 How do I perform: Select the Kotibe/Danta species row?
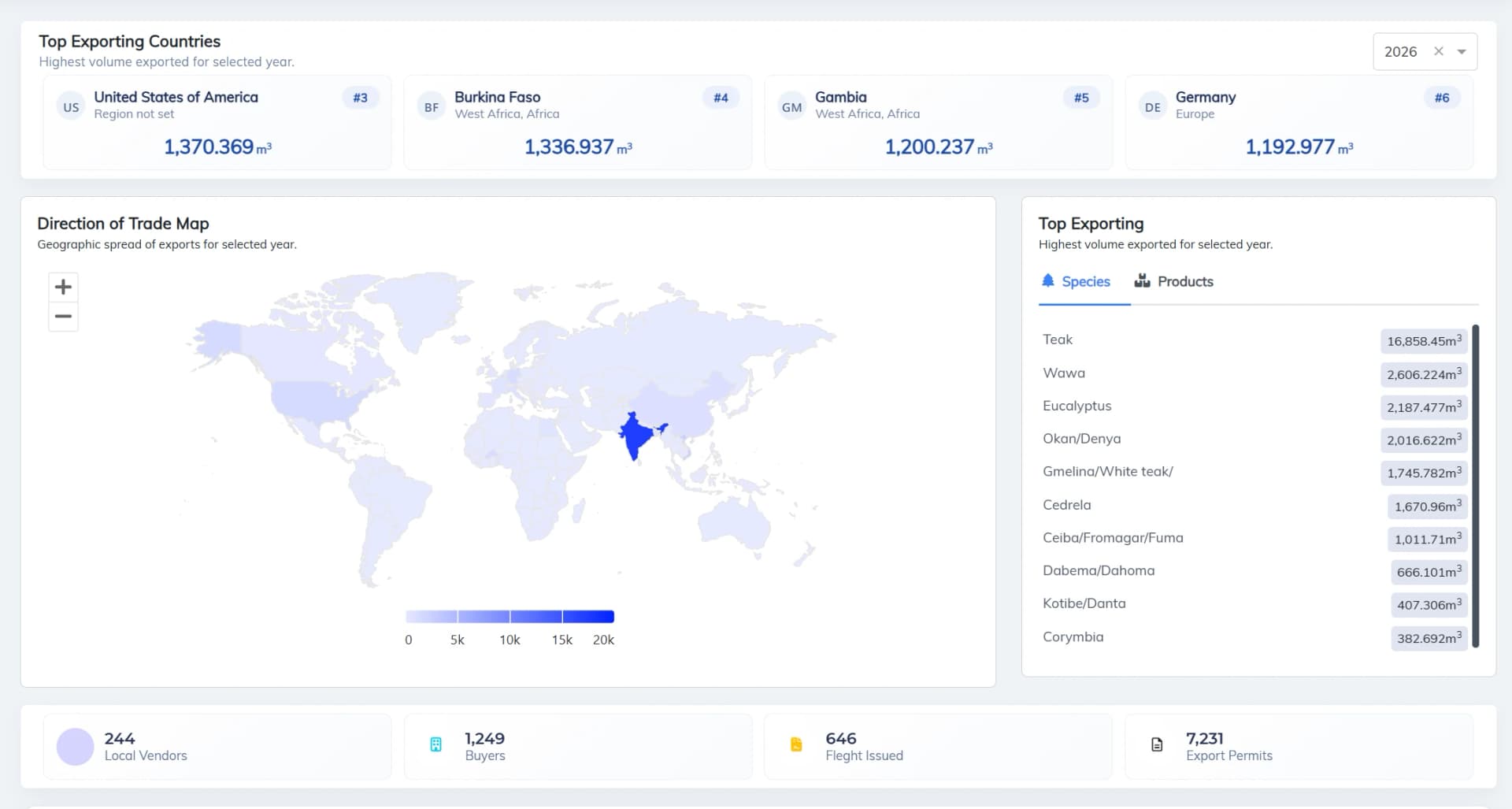click(1254, 604)
